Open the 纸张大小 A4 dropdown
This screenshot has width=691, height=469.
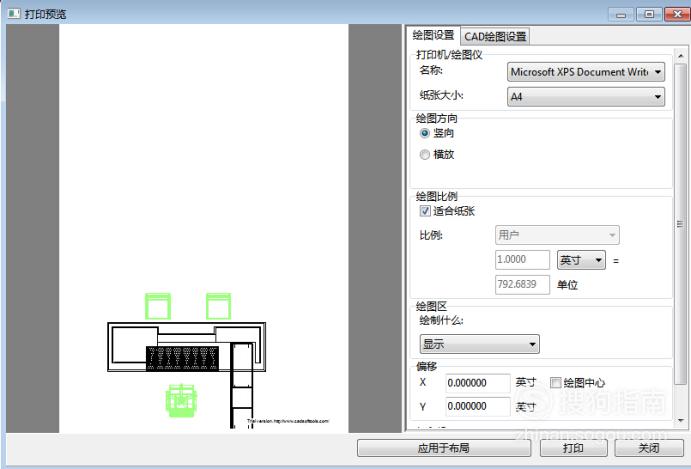point(586,97)
